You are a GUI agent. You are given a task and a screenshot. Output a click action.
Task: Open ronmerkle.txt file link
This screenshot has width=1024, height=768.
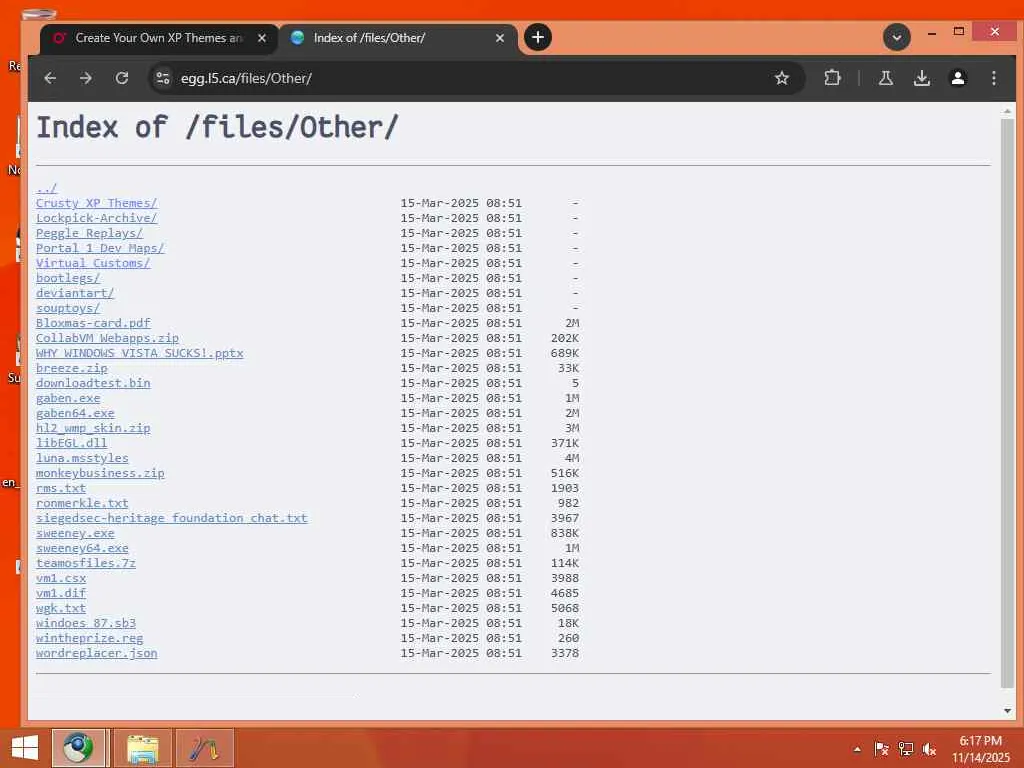82,504
